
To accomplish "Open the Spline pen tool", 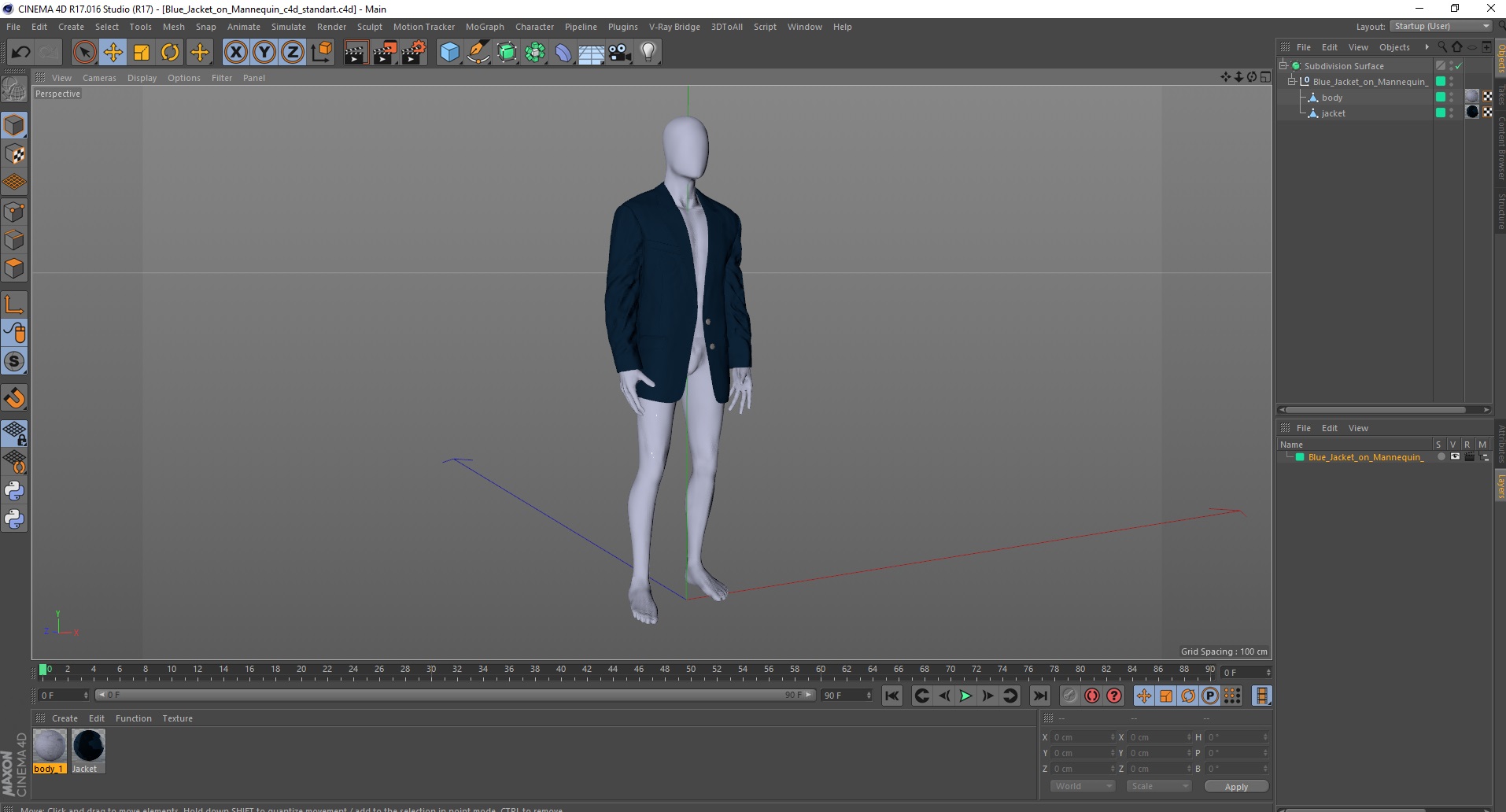I will (478, 53).
